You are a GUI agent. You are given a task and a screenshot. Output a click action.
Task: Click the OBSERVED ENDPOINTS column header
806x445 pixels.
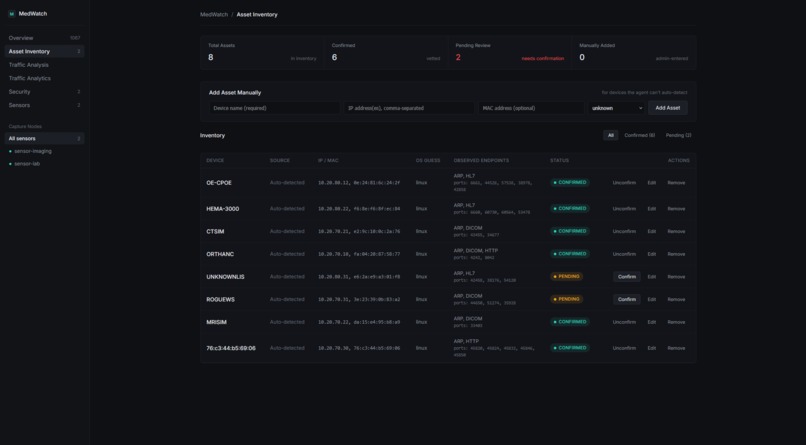coord(481,160)
